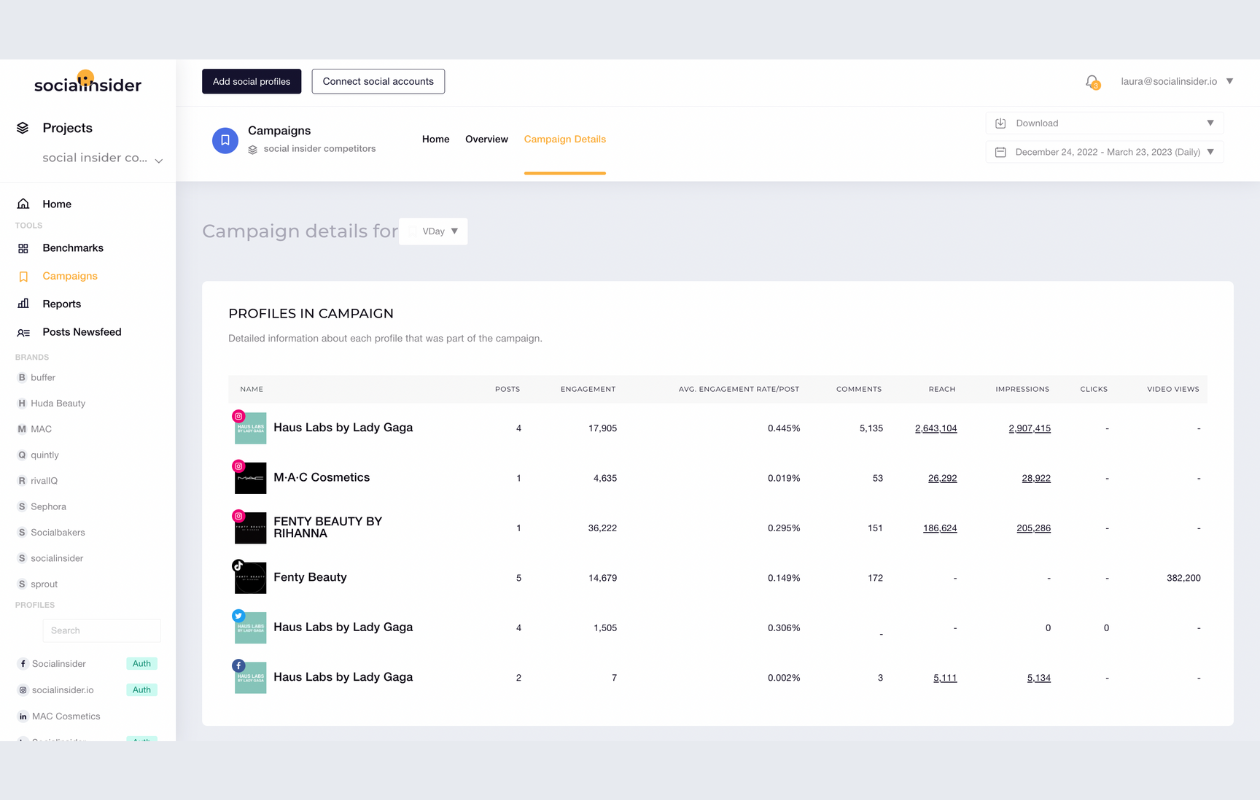Open Reports in the sidebar
Screen dimensions: 1260x800
[x=62, y=304]
